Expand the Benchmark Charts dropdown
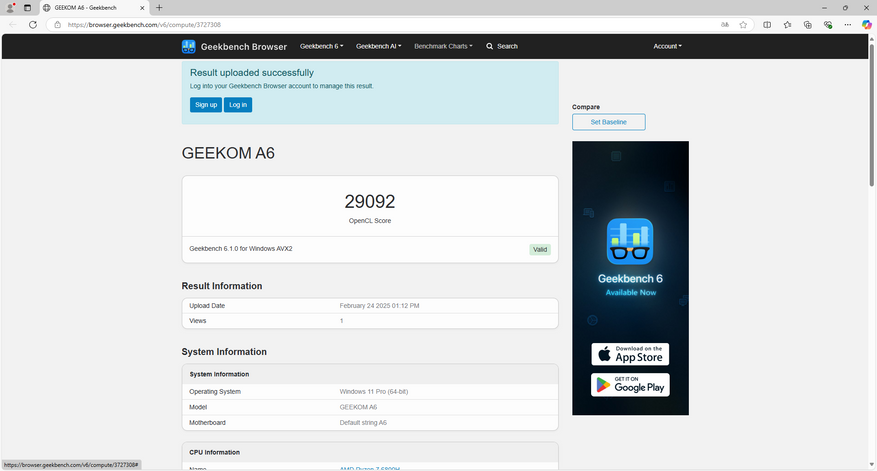Viewport: 877px width, 471px height. [x=443, y=46]
